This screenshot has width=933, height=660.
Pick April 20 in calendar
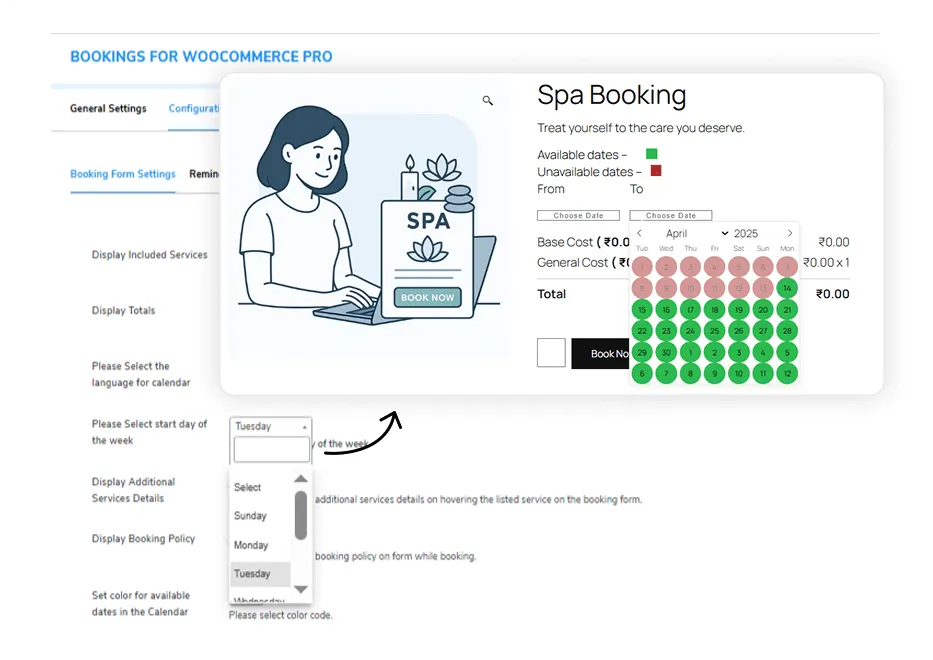tap(763, 309)
